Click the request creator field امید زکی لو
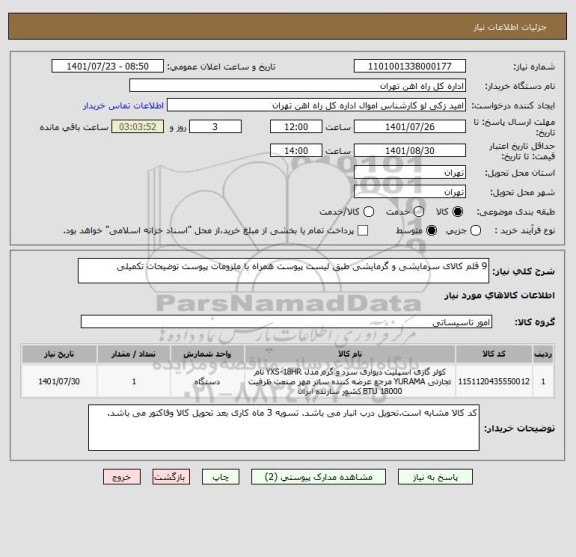Screen dimensions: 576x557 [316, 106]
